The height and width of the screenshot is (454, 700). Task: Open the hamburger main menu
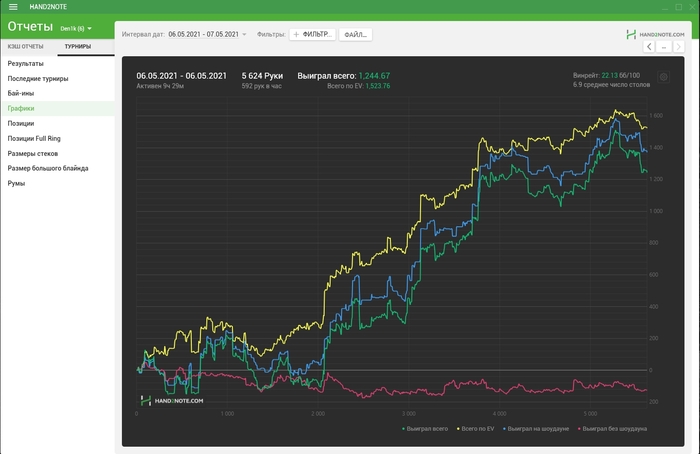(x=13, y=7)
